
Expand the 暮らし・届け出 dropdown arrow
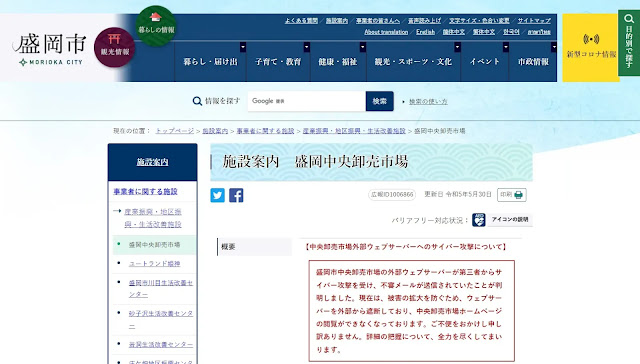click(x=243, y=47)
